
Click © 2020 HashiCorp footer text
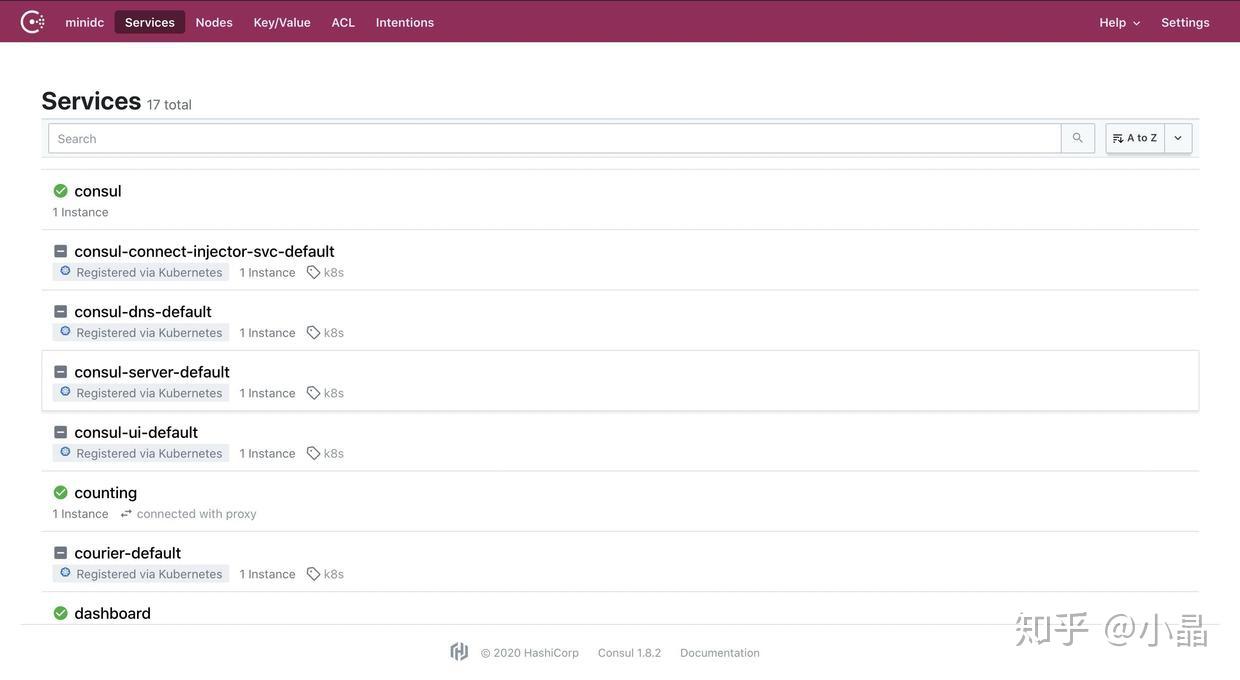coord(530,653)
